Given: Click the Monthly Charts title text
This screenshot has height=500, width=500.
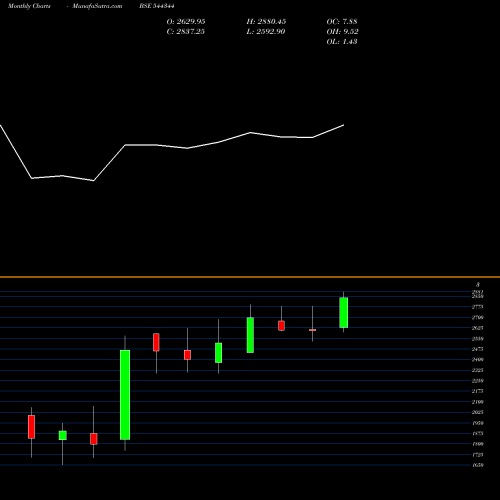Looking at the screenshot, I should tap(29, 6).
